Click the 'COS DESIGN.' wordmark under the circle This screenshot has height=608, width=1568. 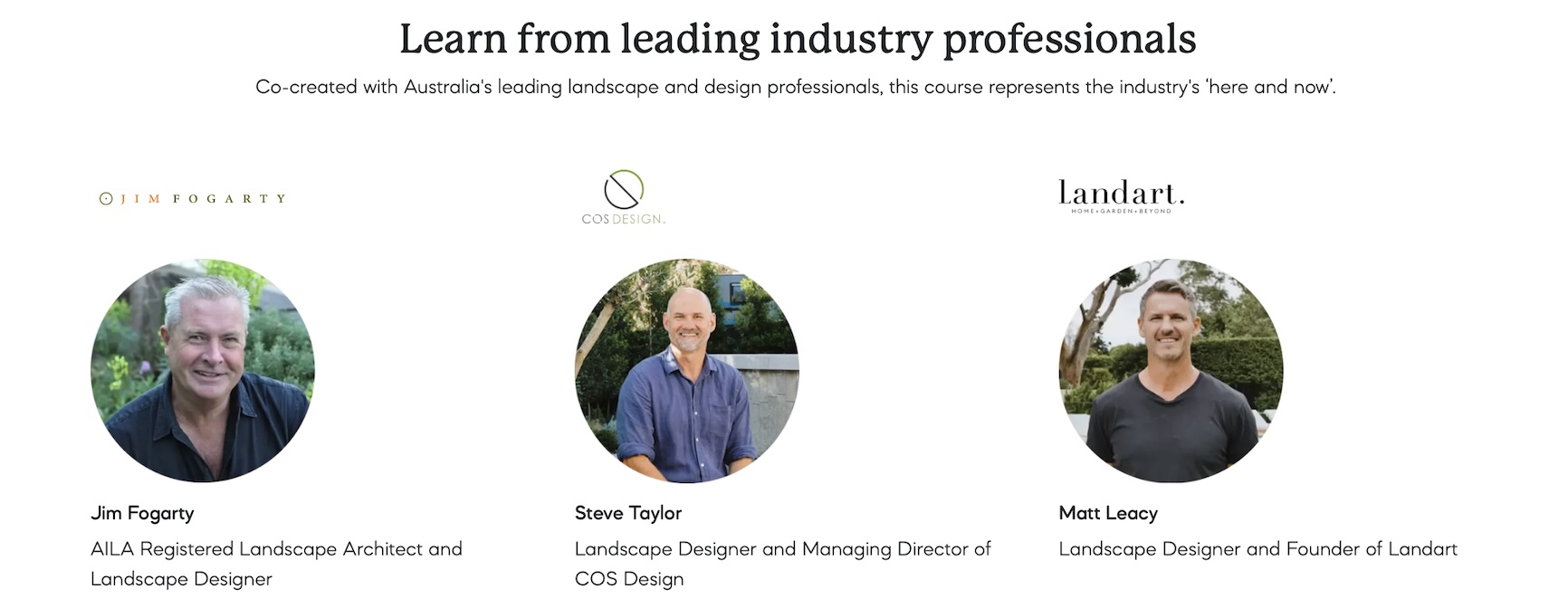tap(624, 219)
